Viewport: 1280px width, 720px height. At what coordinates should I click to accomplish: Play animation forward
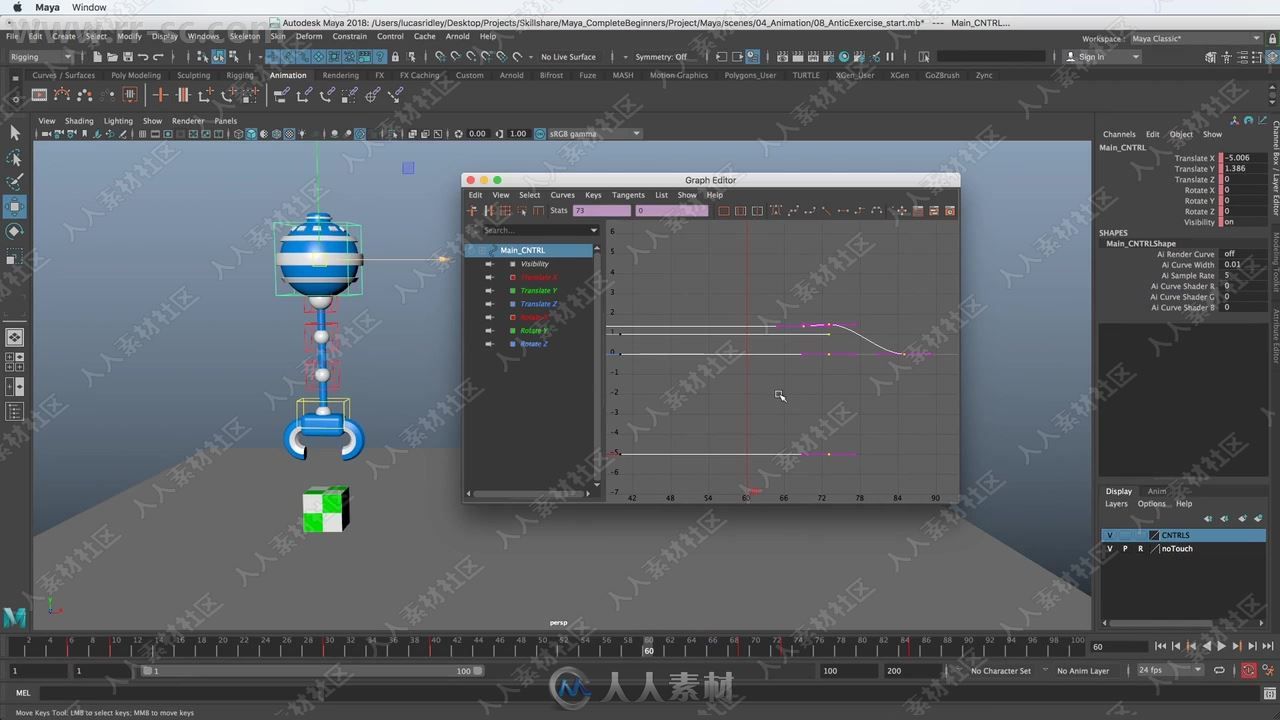point(1221,647)
